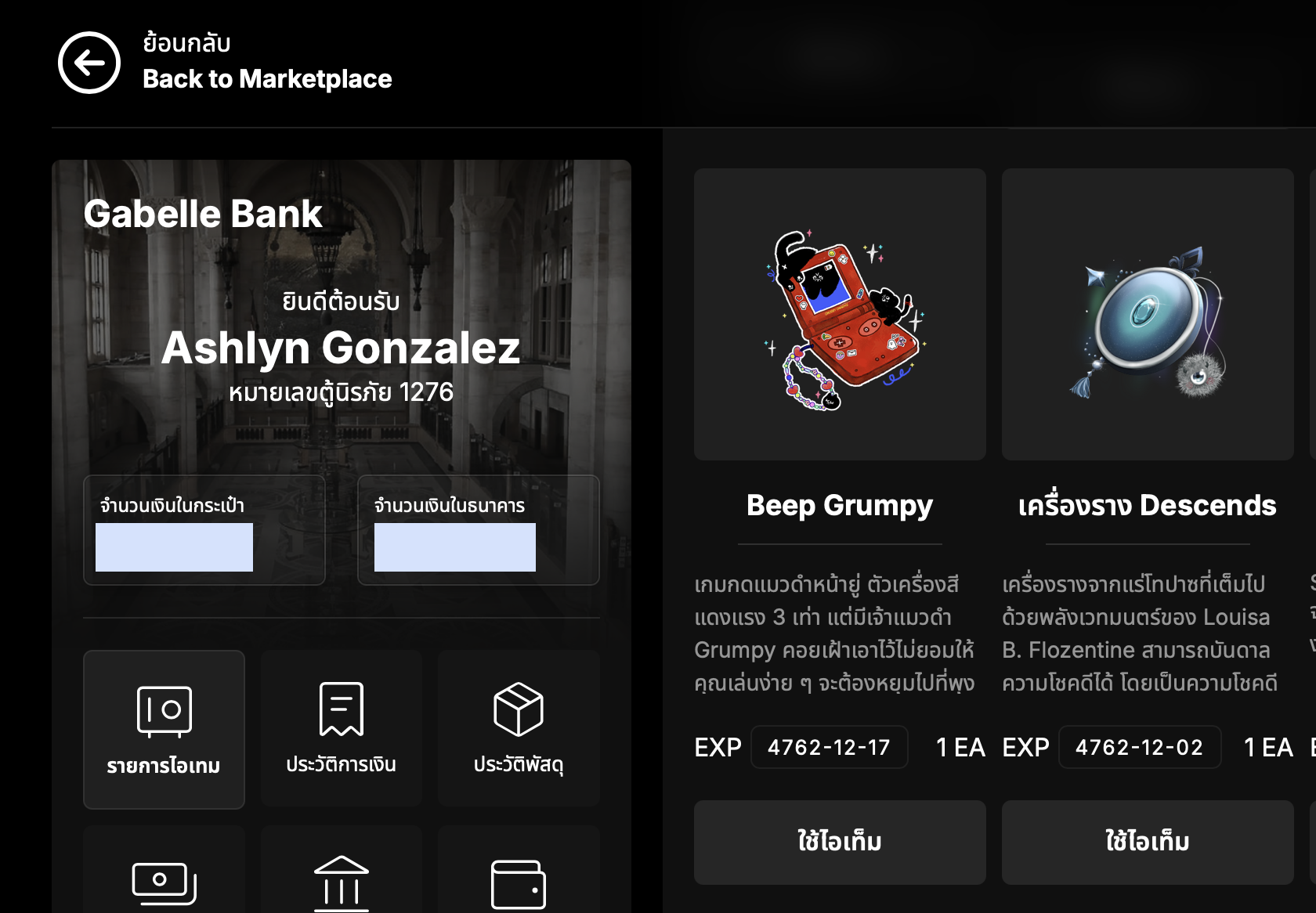Select the รายการไอเทม safe tab
This screenshot has height=913, width=1316.
tap(164, 730)
